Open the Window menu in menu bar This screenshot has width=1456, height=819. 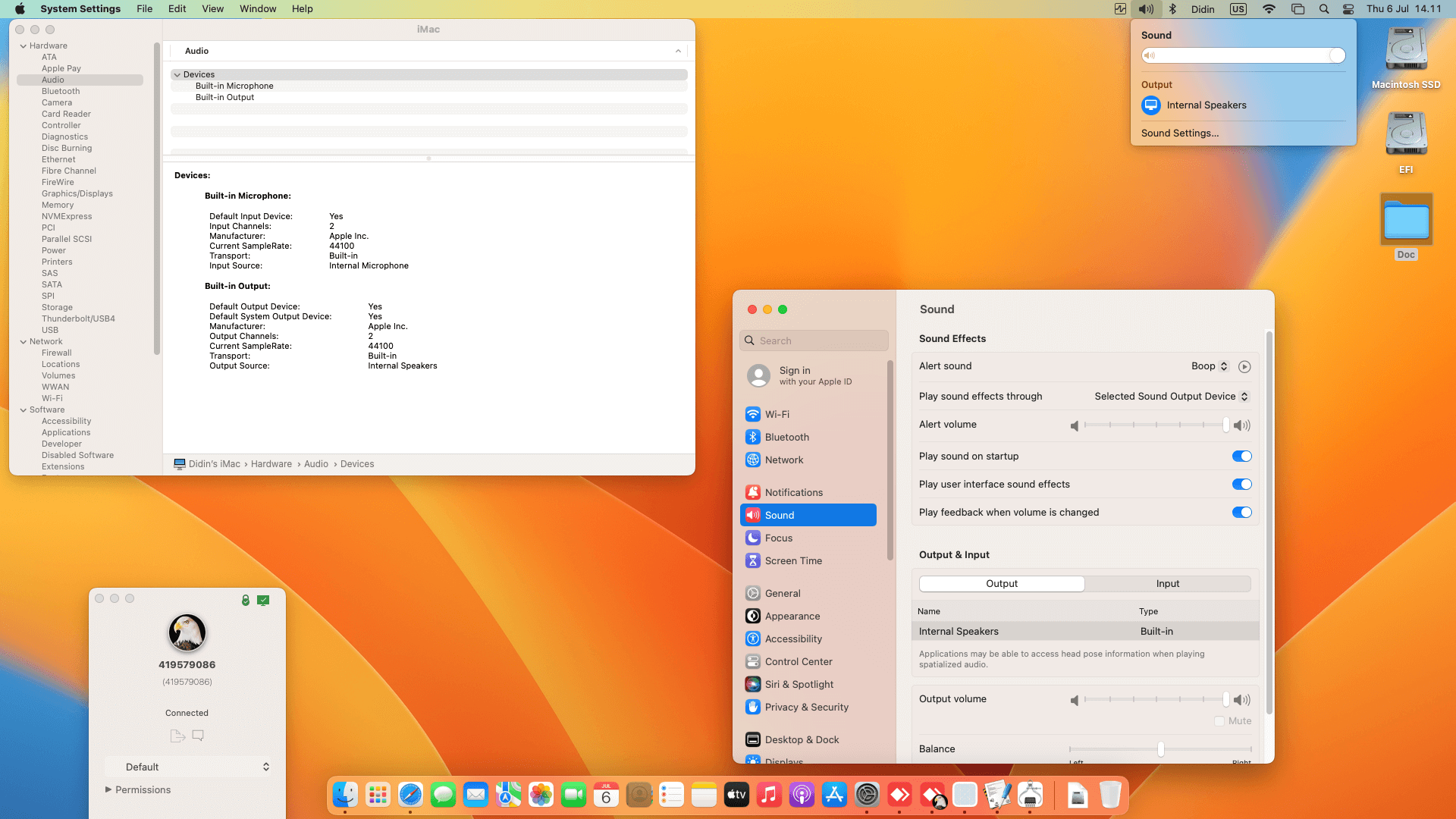coord(258,8)
